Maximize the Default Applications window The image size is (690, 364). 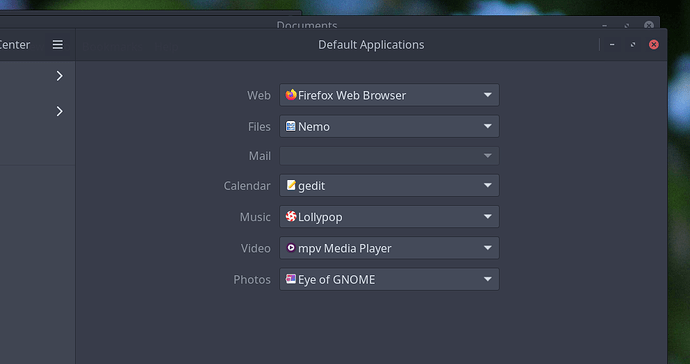click(633, 44)
